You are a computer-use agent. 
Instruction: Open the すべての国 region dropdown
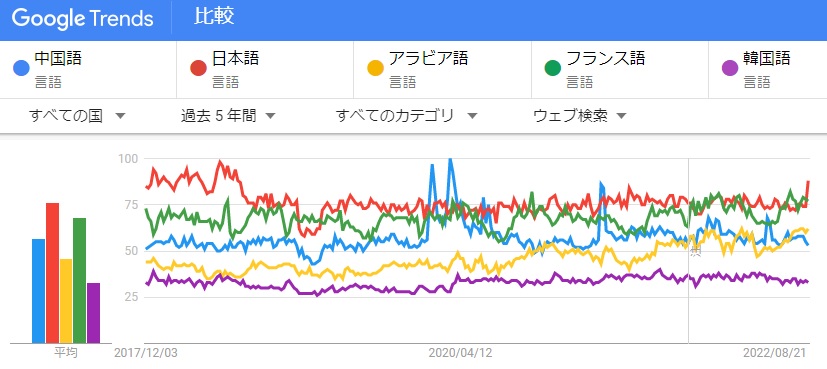[78, 116]
